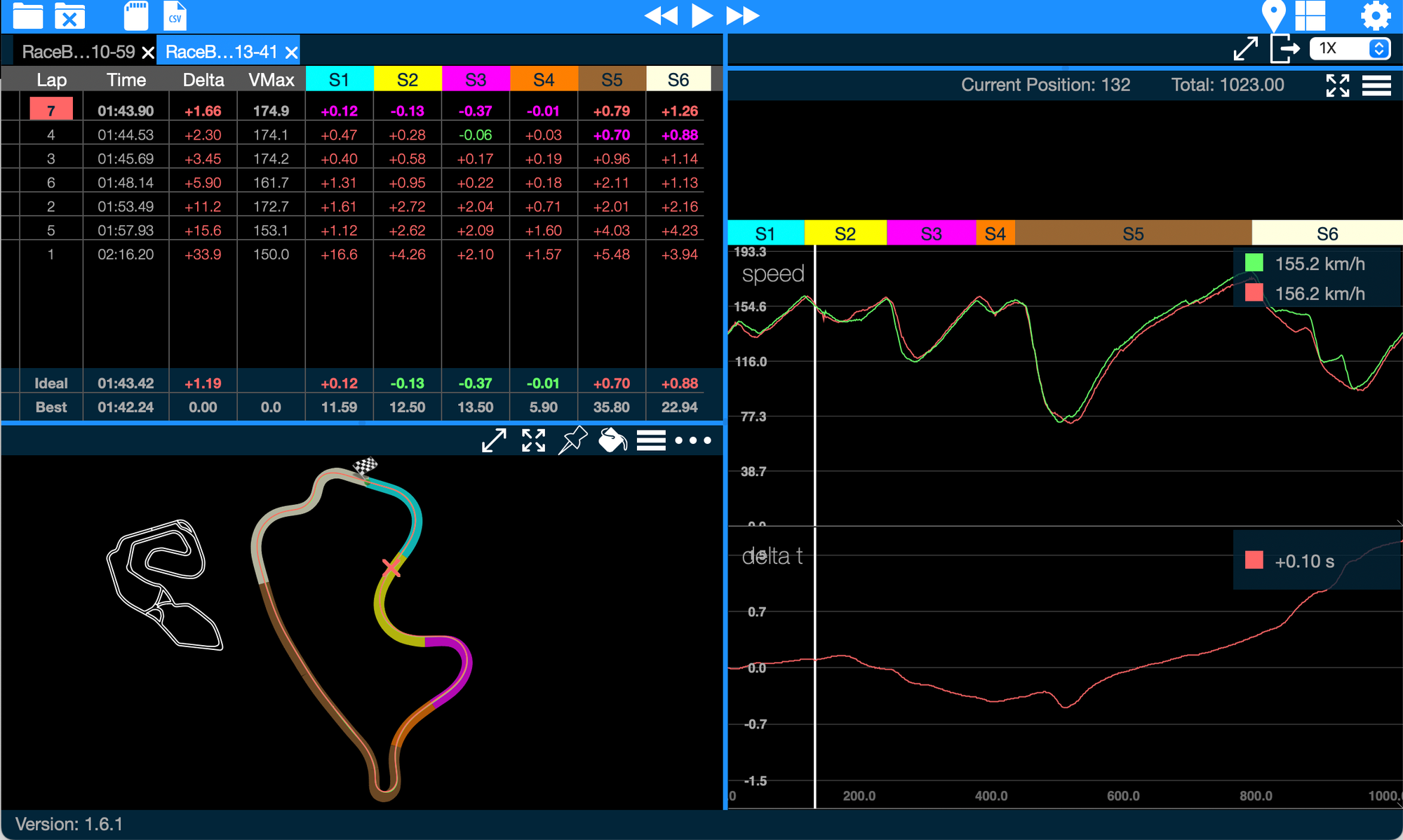The image size is (1403, 840).
Task: Export data with the CSV icon
Action: (175, 15)
